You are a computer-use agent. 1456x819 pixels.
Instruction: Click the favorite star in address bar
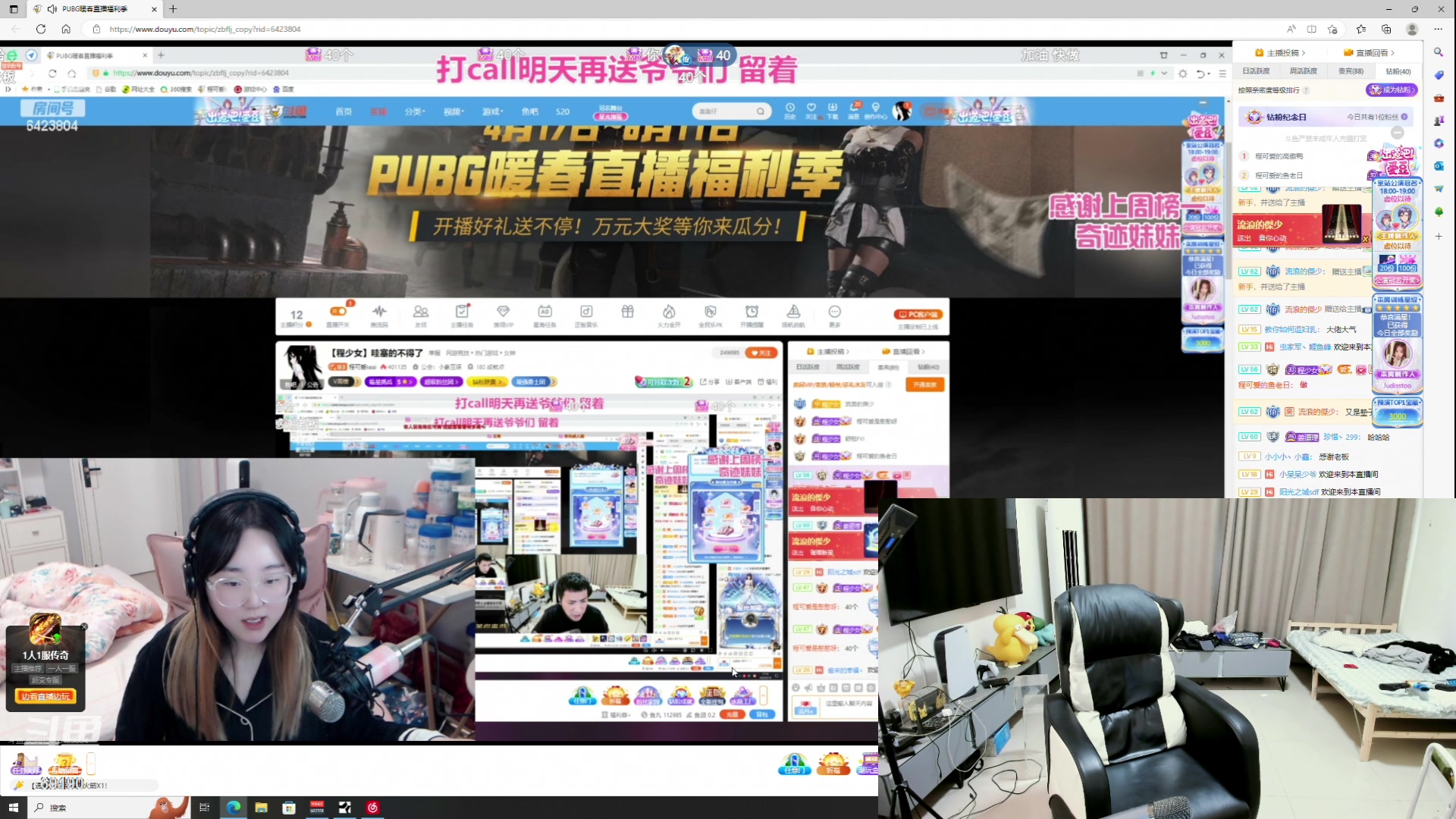click(x=1333, y=29)
